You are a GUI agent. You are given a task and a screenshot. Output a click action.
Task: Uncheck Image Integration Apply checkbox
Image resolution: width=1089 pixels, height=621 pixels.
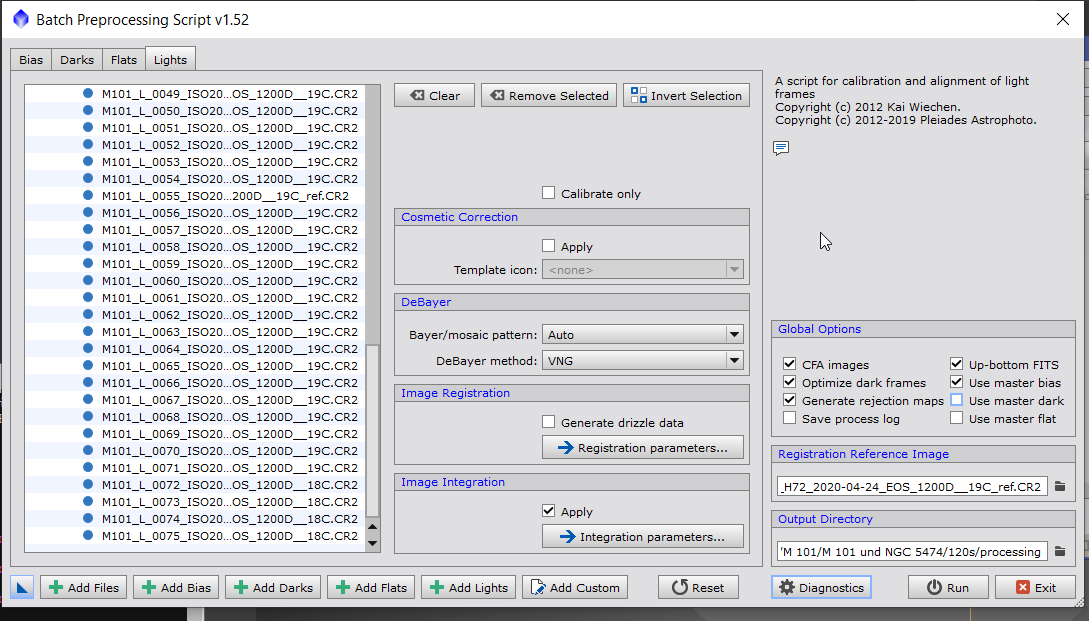[x=549, y=511]
